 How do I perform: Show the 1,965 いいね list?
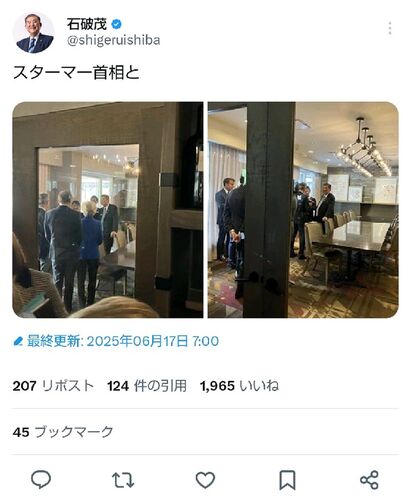pos(239,386)
